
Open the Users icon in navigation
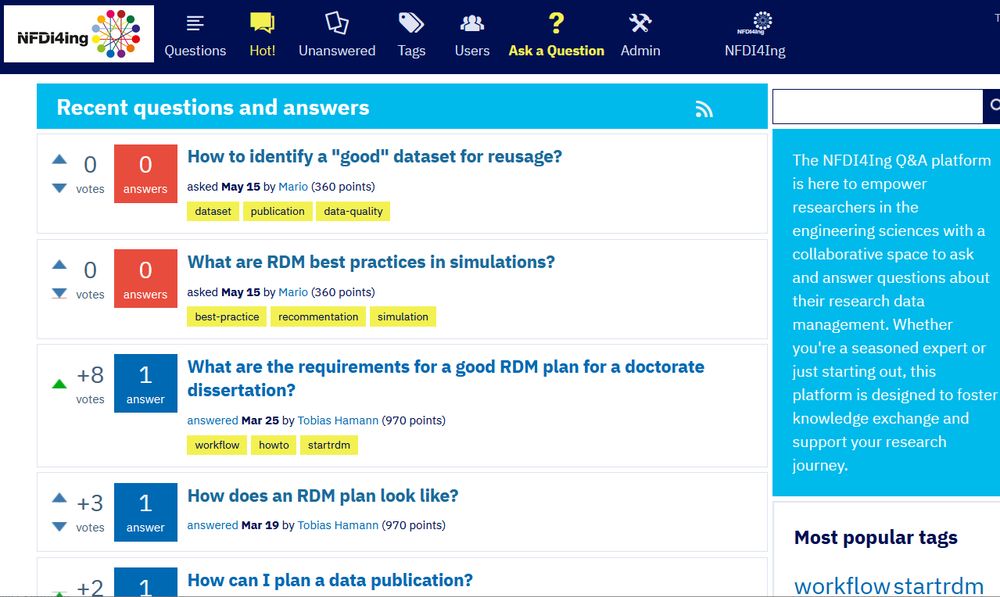click(472, 24)
